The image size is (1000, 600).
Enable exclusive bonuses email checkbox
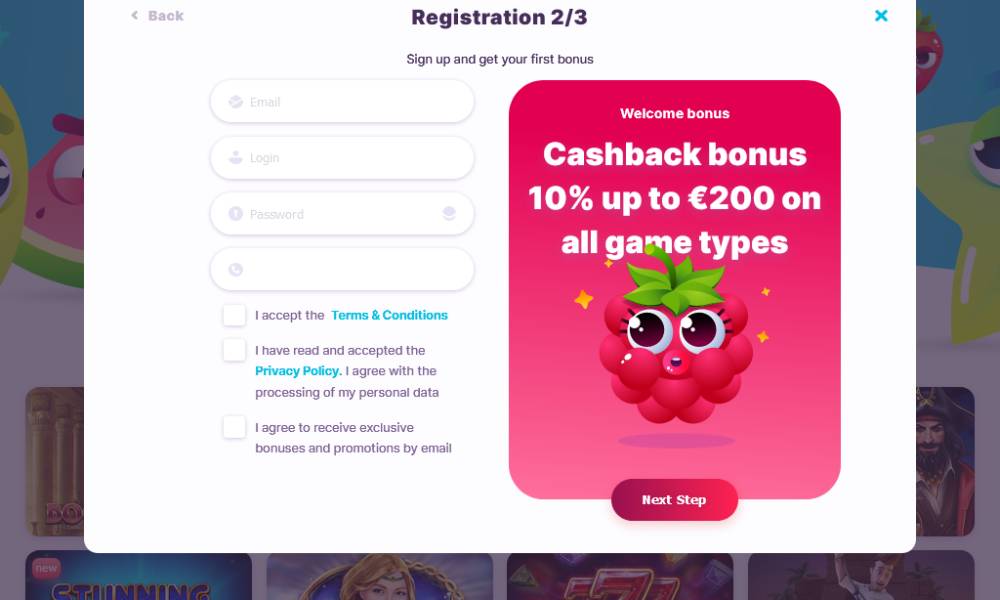pyautogui.click(x=234, y=427)
